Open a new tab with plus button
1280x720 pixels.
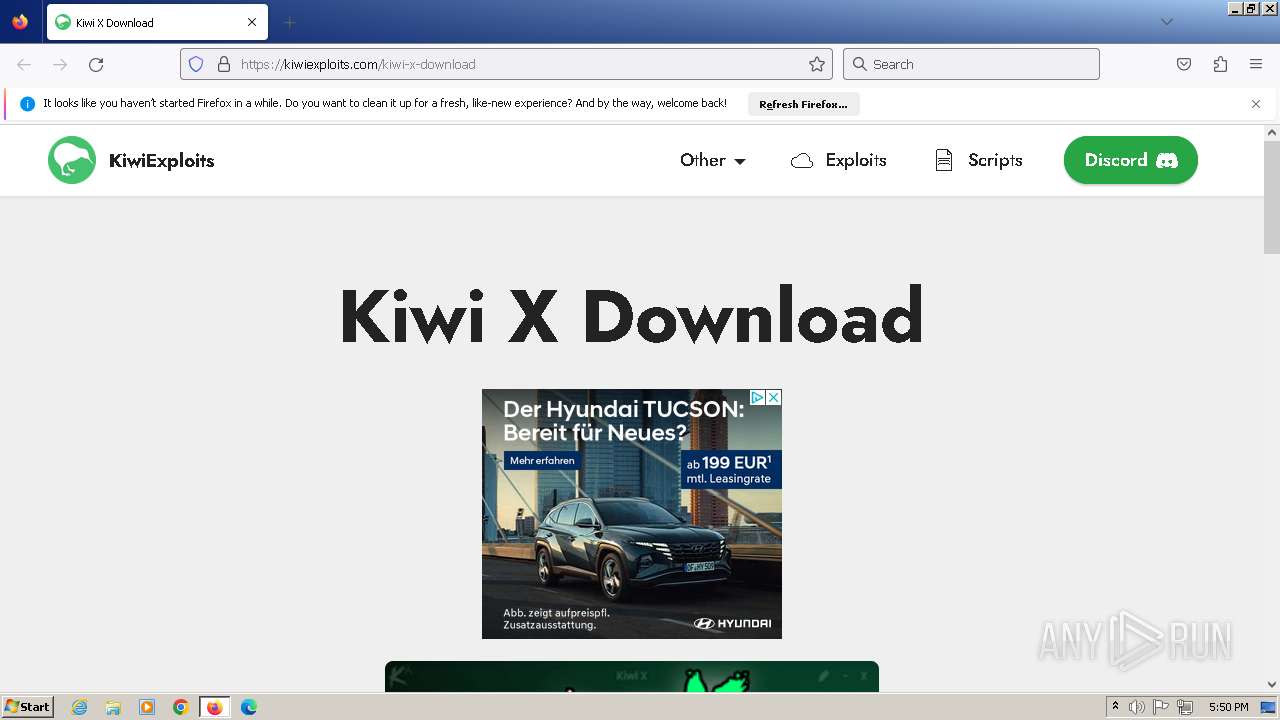point(289,22)
